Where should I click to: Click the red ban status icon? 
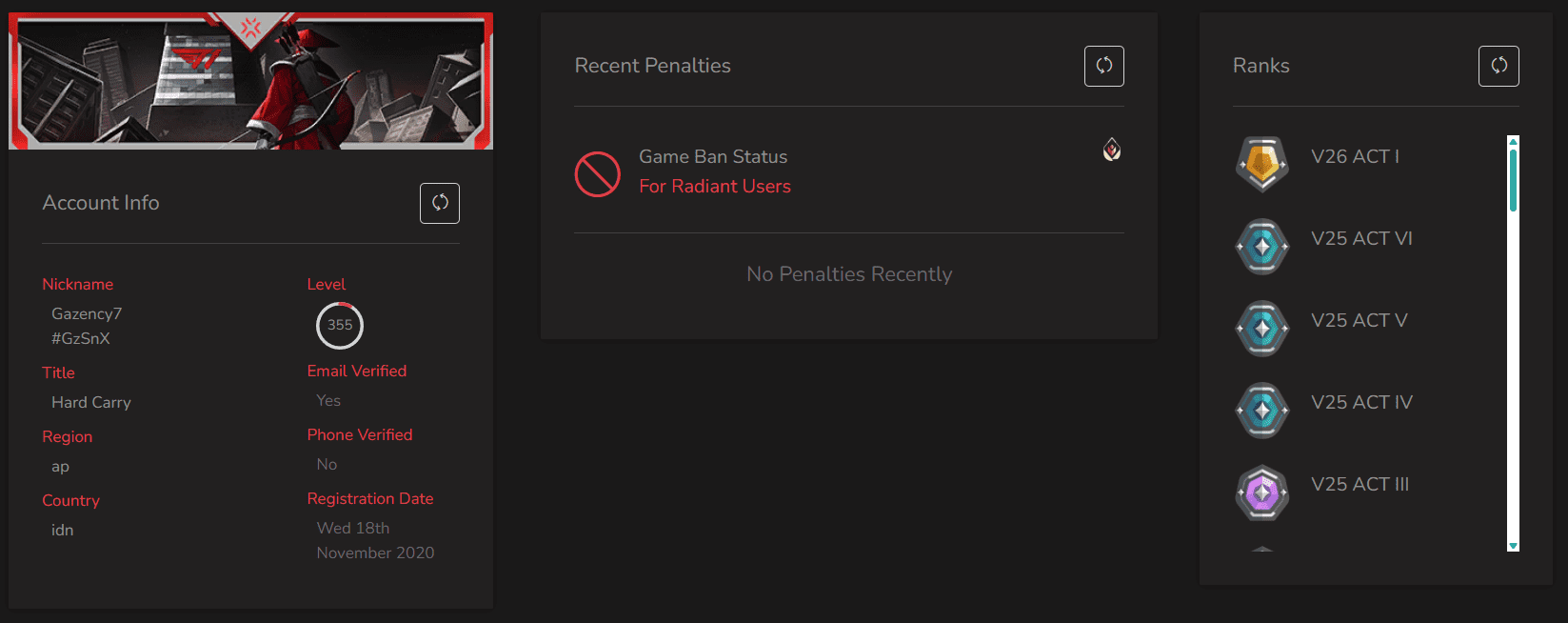(598, 174)
